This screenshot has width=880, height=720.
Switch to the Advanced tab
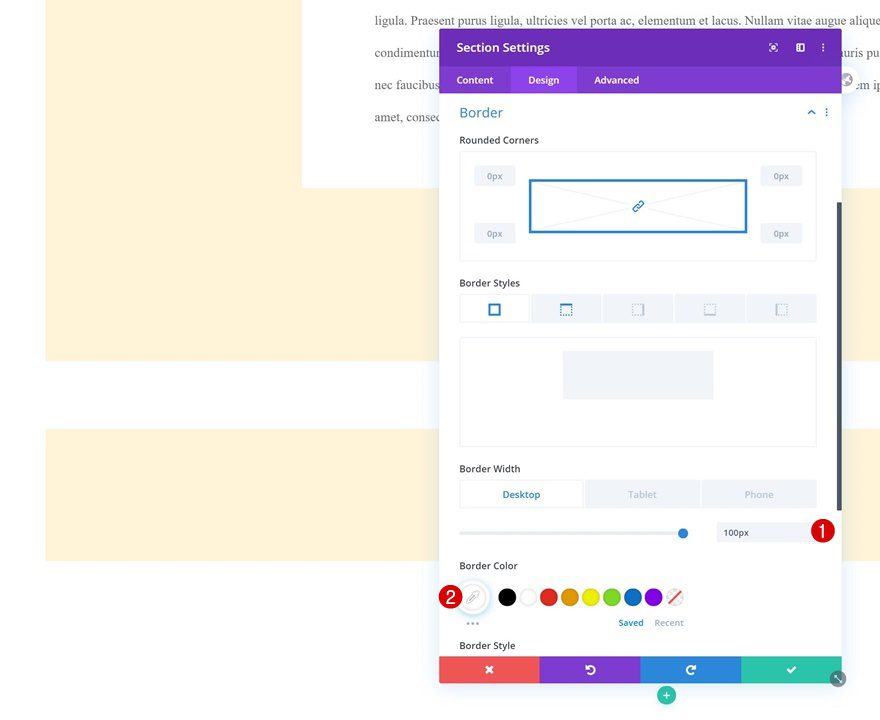point(616,80)
